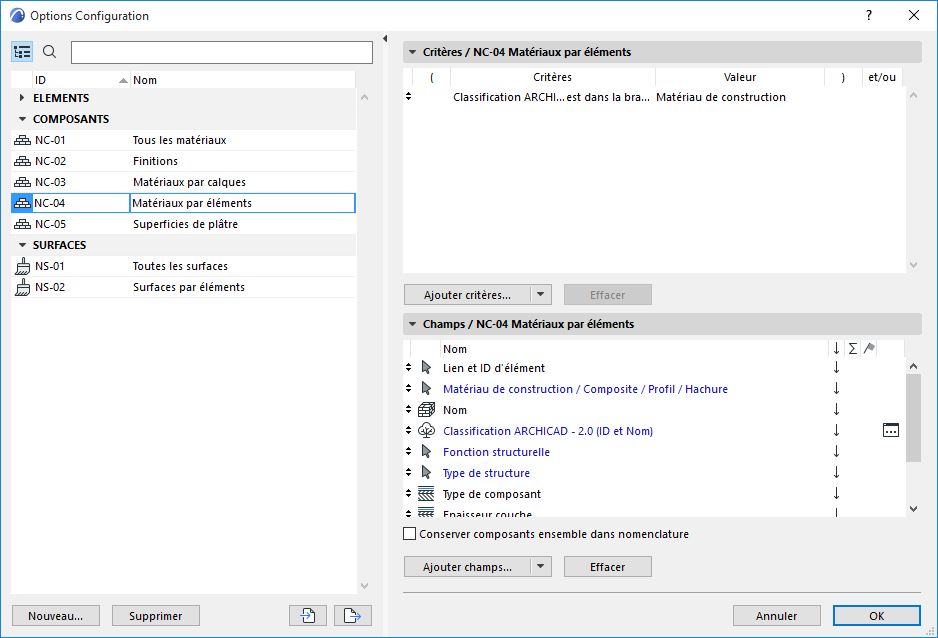Collapse the Critères panel section
This screenshot has height=638, width=938.
(411, 52)
